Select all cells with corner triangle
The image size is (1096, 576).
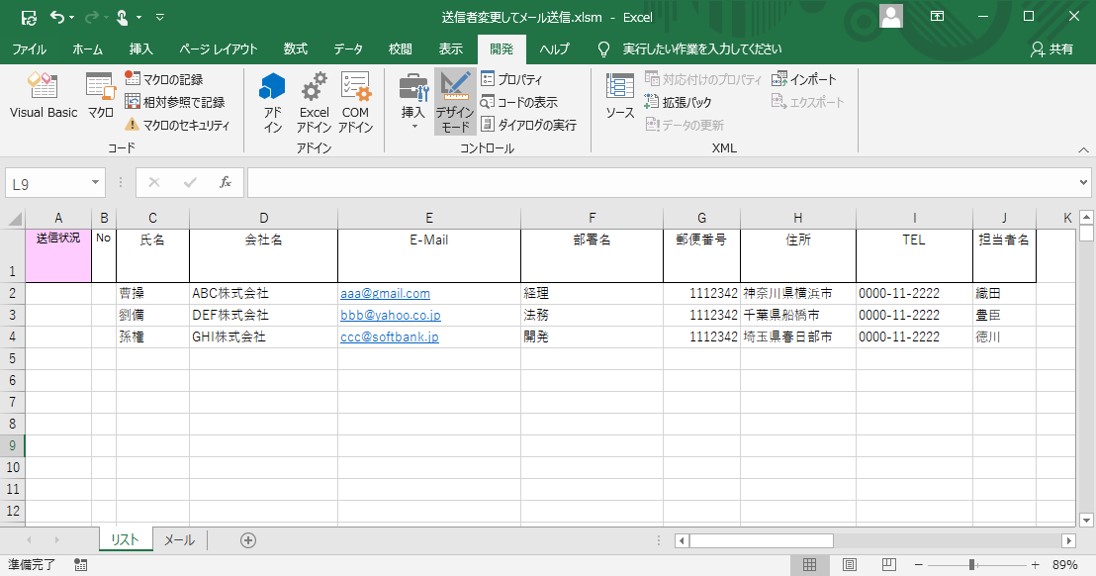tap(14, 219)
